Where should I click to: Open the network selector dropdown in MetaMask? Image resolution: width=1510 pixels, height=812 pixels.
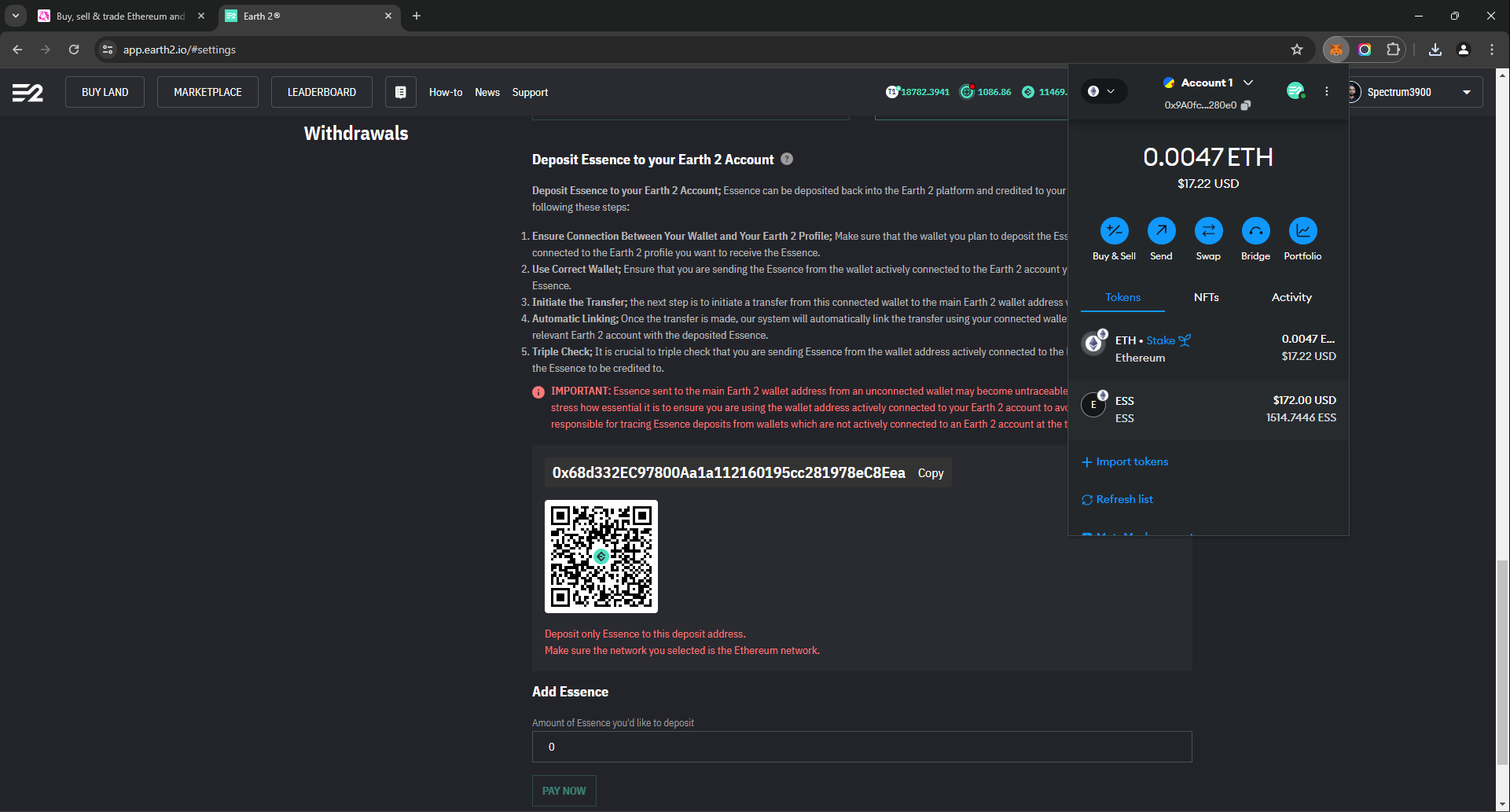tap(1103, 91)
